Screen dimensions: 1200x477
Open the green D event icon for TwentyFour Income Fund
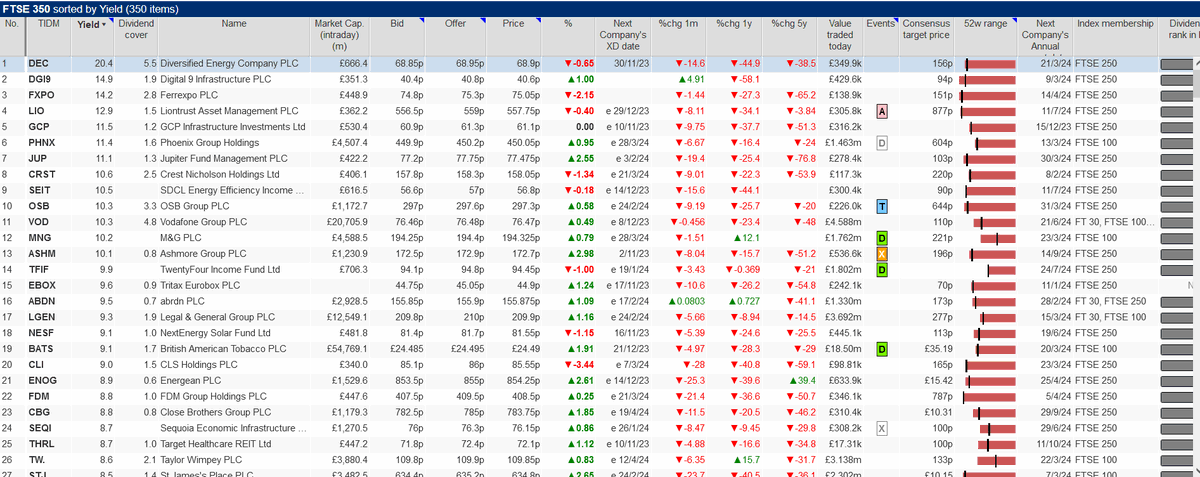pos(882,268)
